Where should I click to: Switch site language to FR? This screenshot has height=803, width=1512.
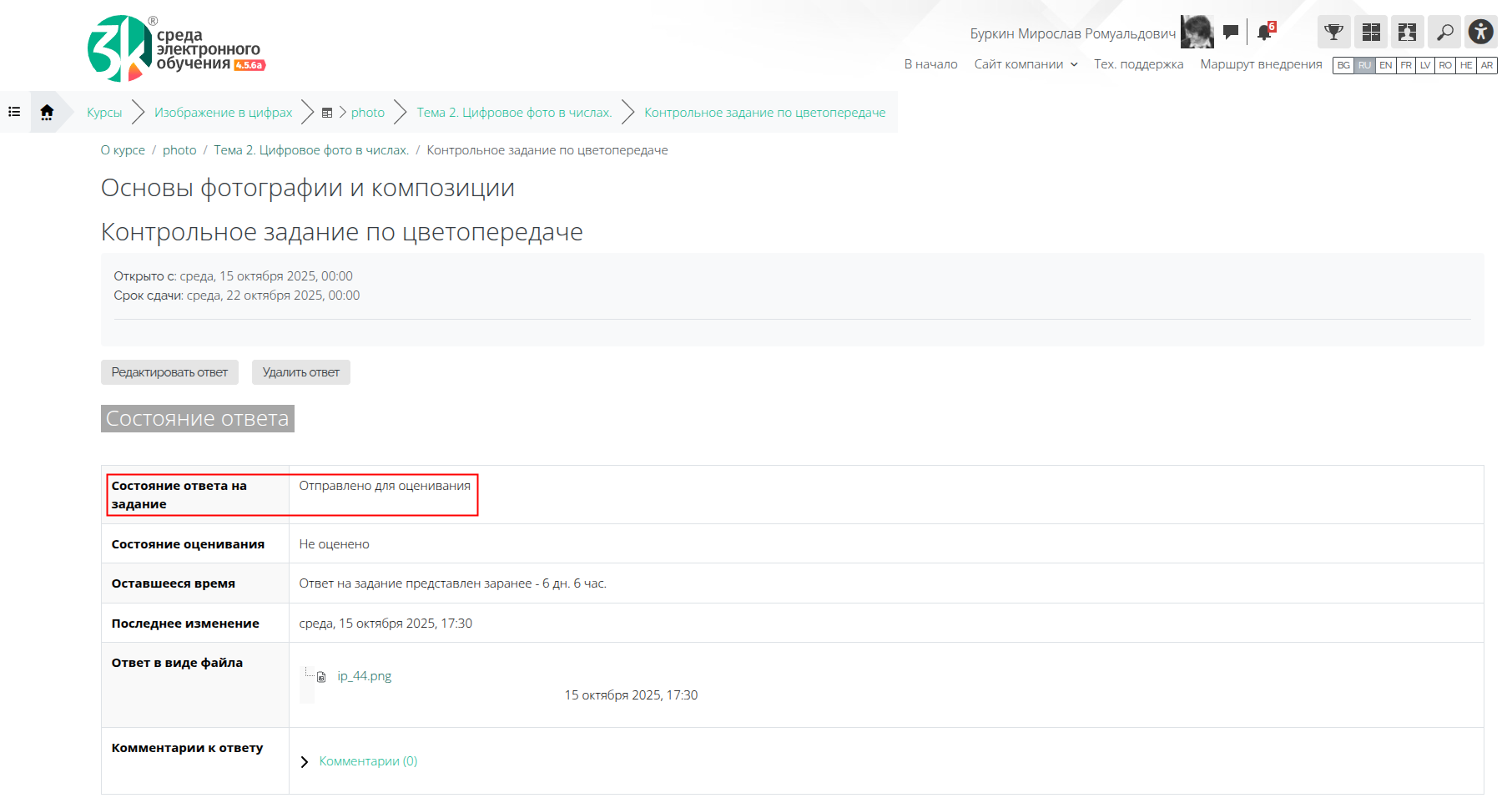coord(1406,65)
